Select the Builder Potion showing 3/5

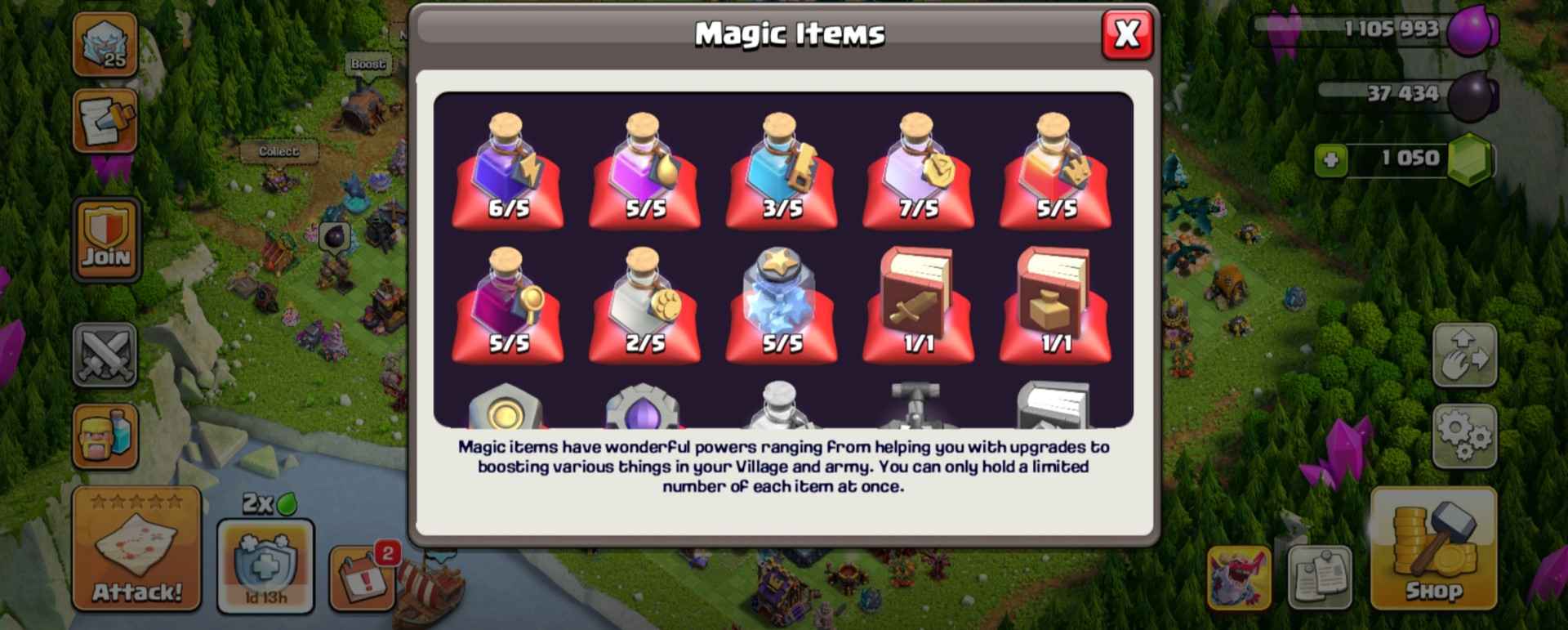click(x=782, y=168)
